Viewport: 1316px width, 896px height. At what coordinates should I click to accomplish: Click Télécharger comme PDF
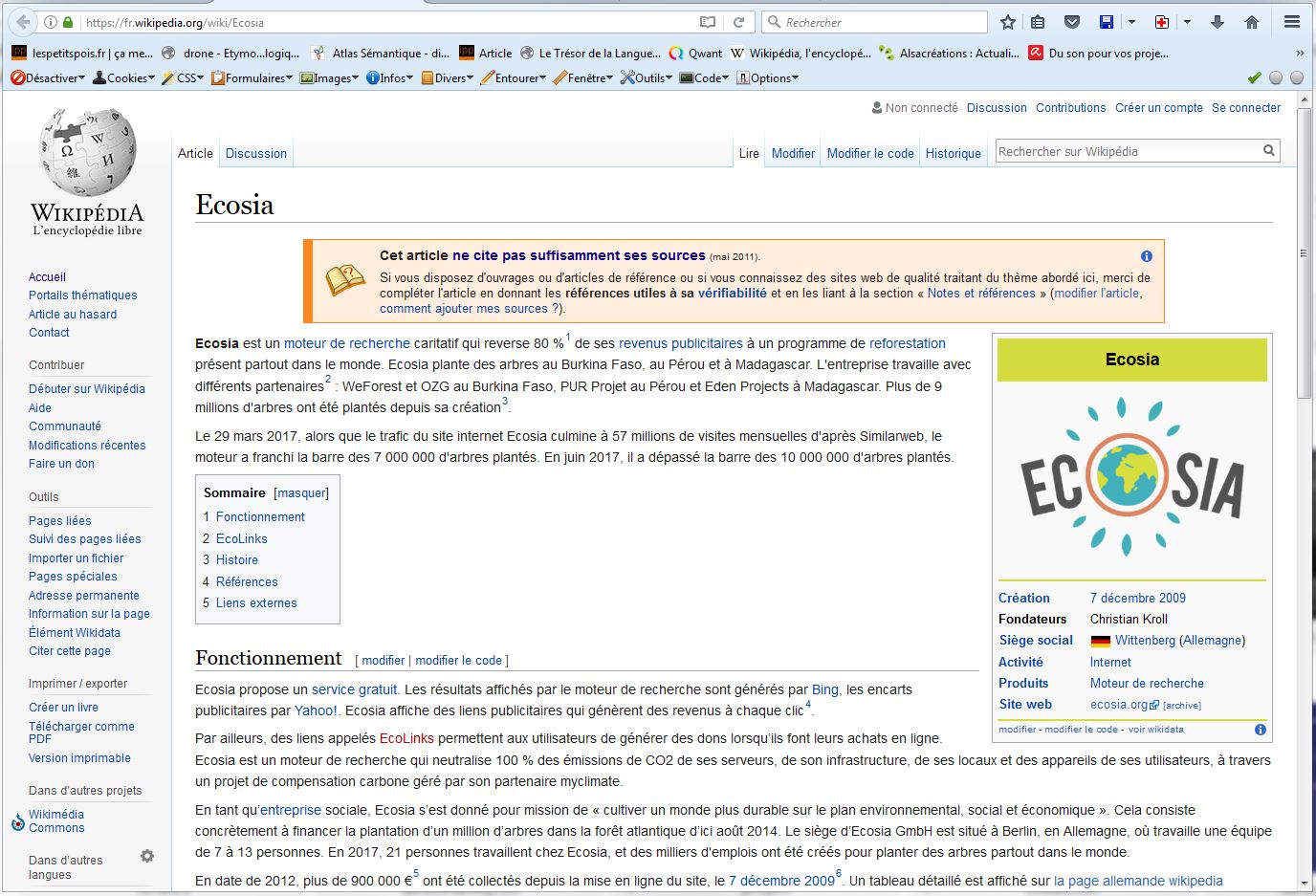point(81,732)
